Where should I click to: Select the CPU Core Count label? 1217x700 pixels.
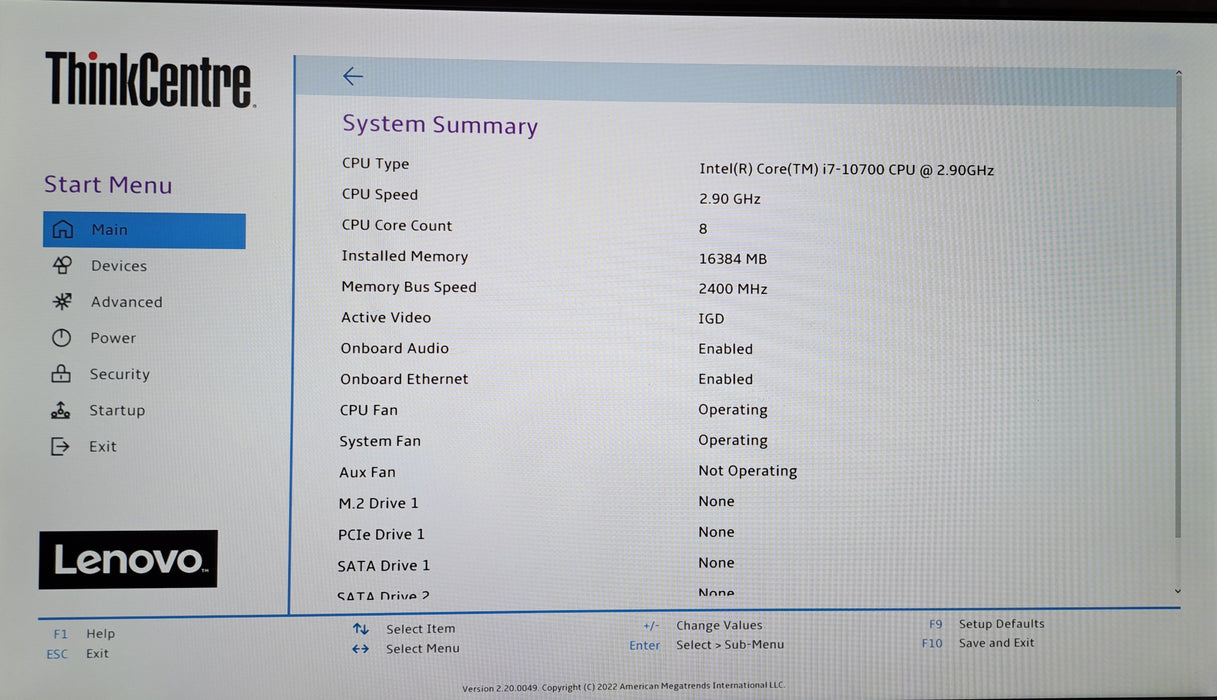(x=397, y=226)
